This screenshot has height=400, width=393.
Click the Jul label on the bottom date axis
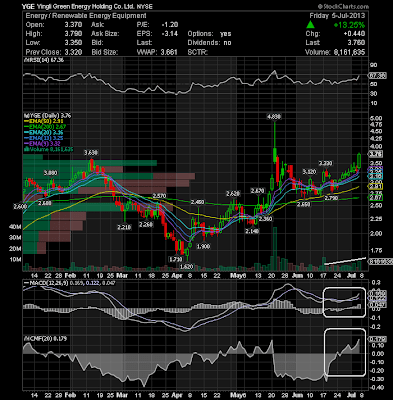[x=352, y=395]
